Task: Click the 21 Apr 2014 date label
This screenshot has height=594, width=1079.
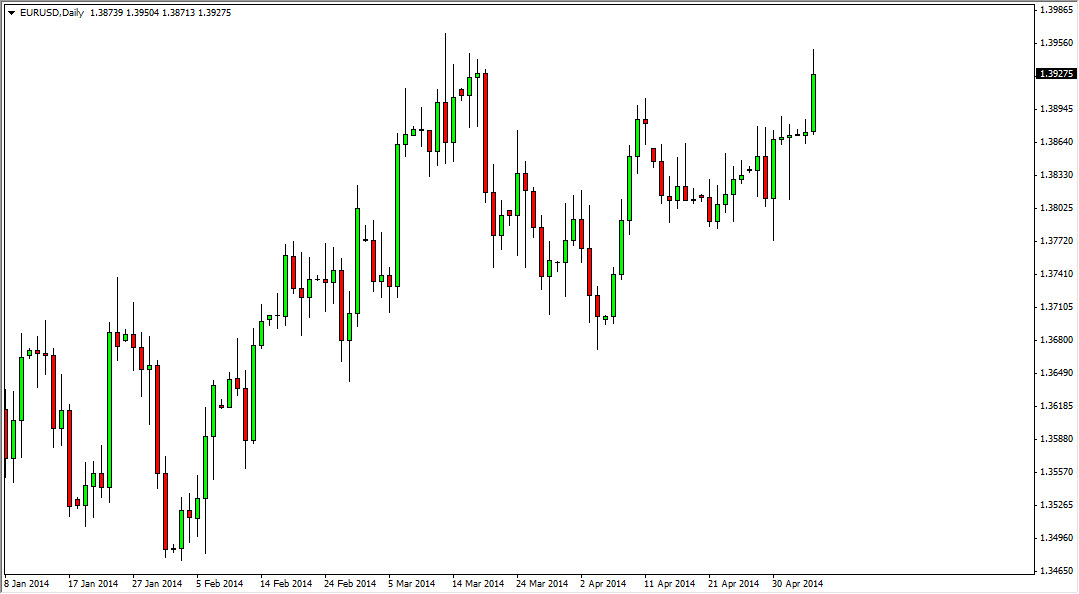Action: [734, 584]
